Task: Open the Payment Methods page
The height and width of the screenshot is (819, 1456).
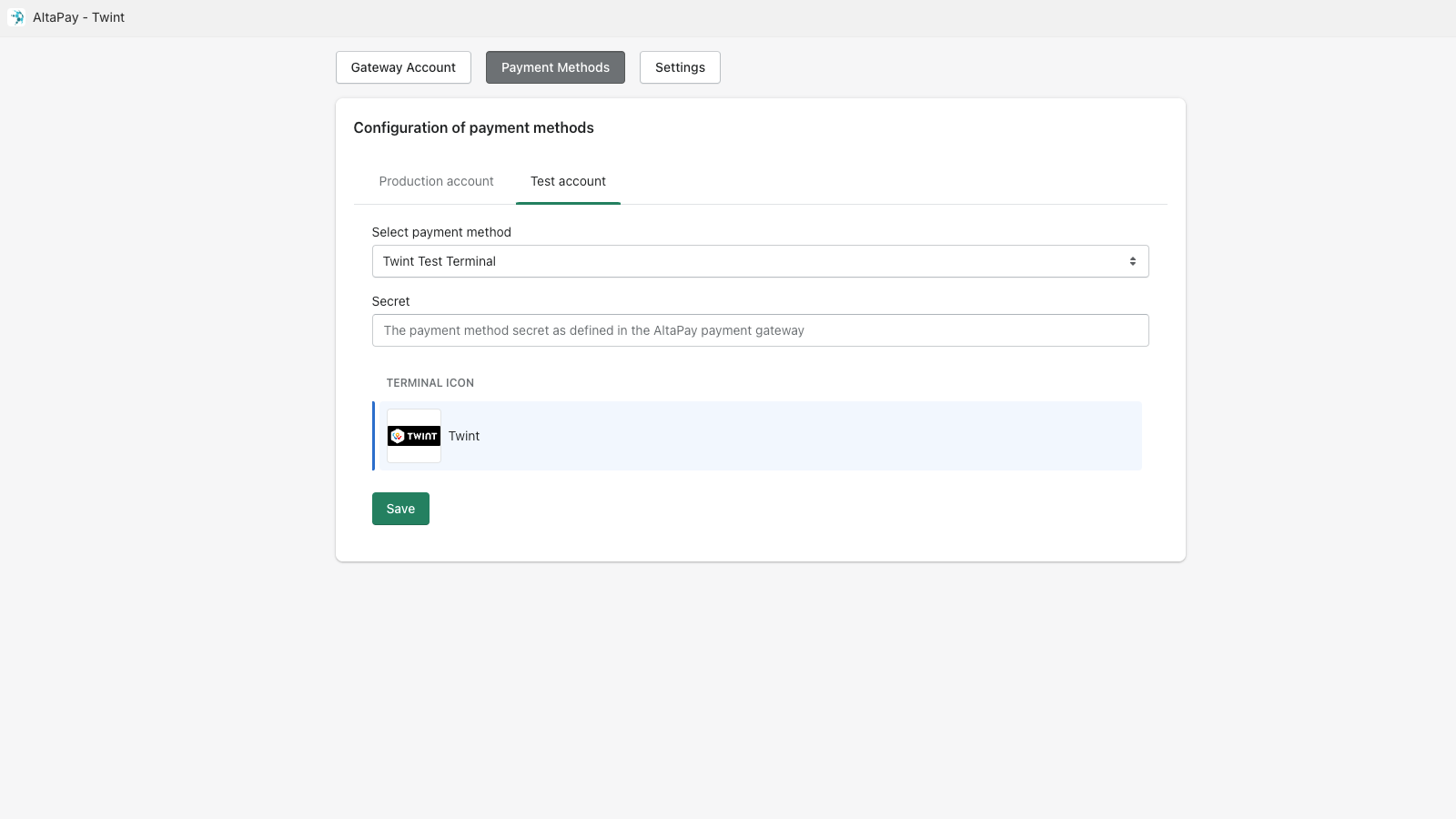Action: coord(555,67)
